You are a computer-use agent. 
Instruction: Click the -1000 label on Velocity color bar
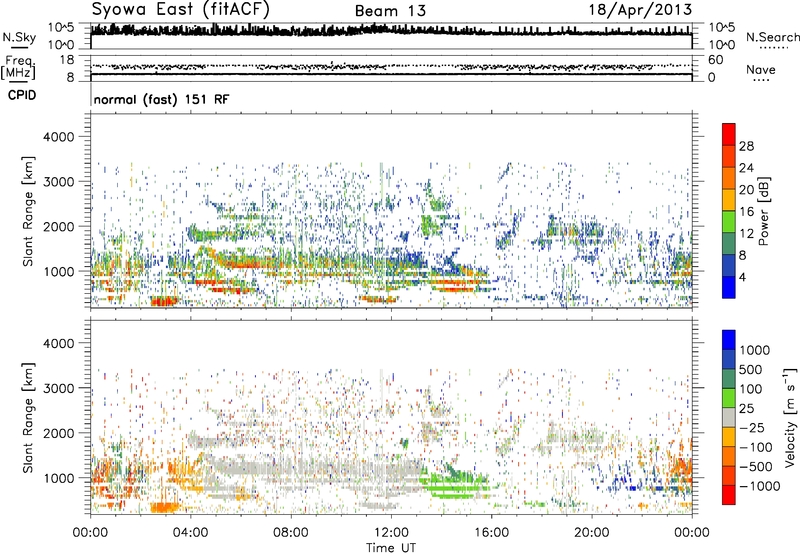pos(760,486)
